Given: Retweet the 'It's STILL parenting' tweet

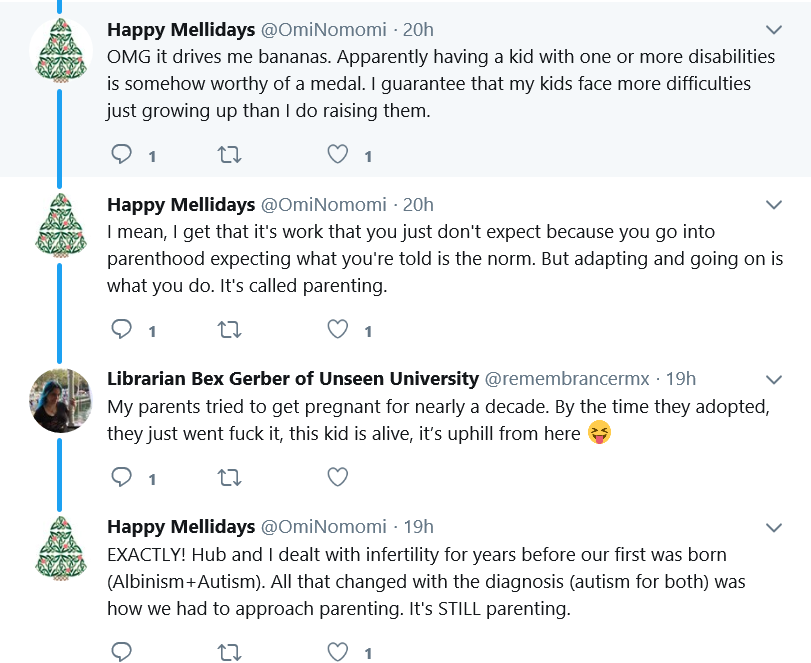Looking at the screenshot, I should [x=229, y=652].
